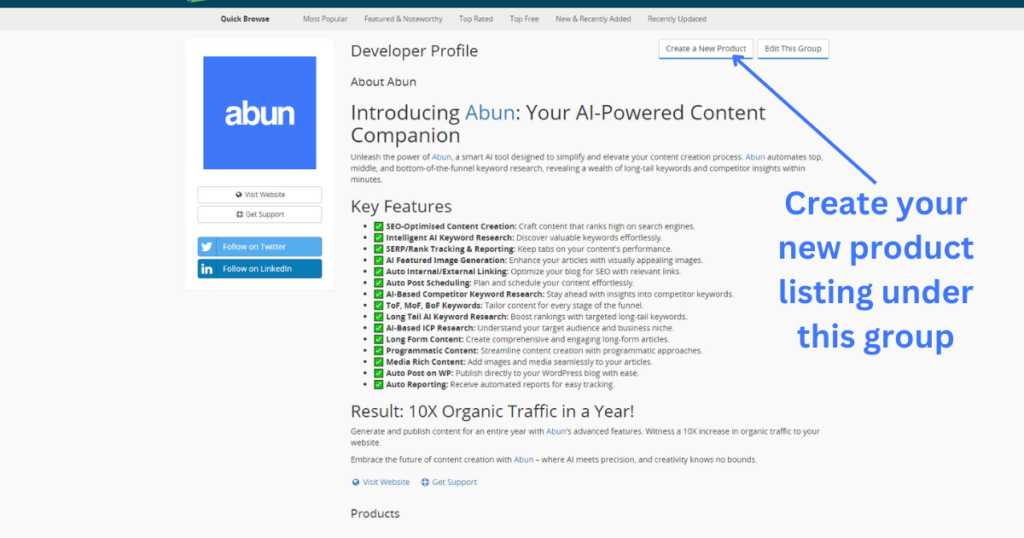Open the Most Popular browse tab
Viewport: 1024px width, 538px height.
[x=325, y=19]
